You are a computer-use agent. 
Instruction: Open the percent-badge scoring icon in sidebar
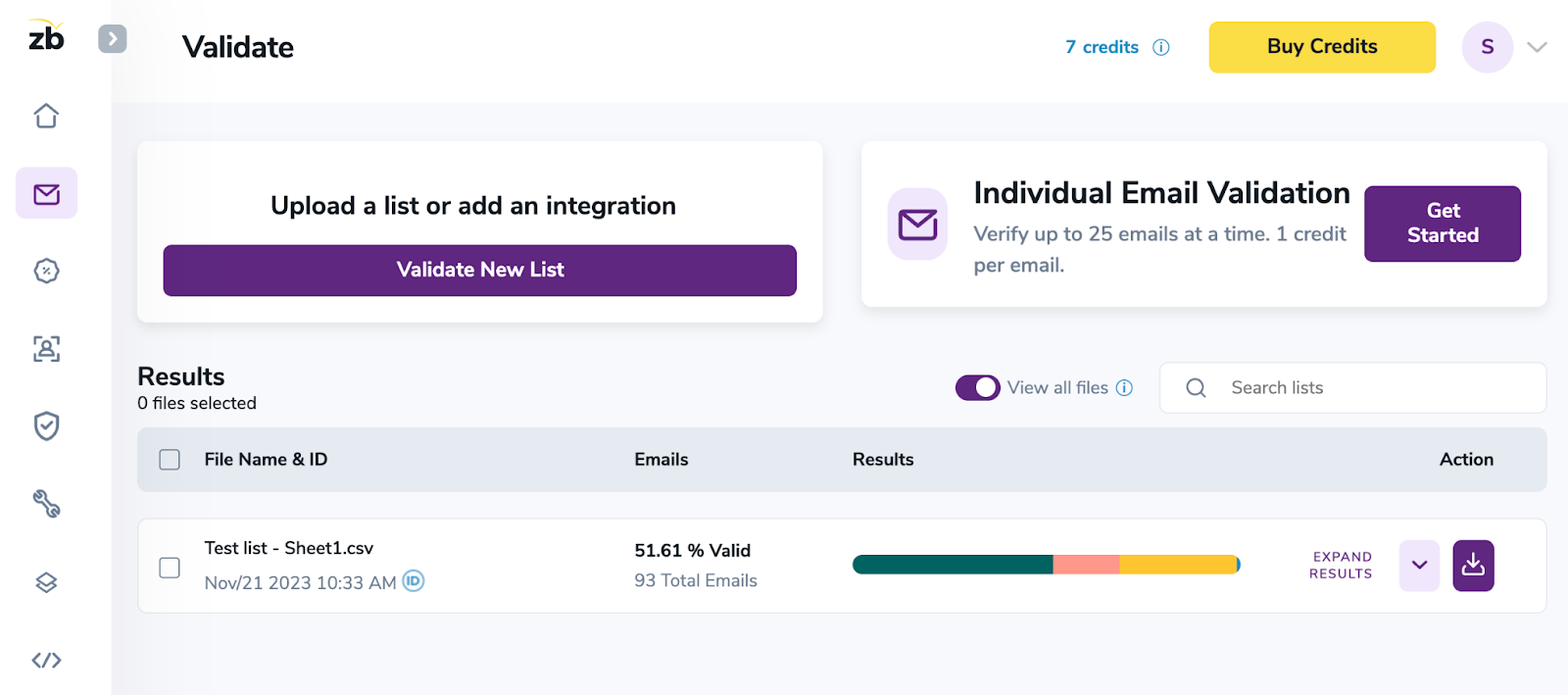(46, 271)
